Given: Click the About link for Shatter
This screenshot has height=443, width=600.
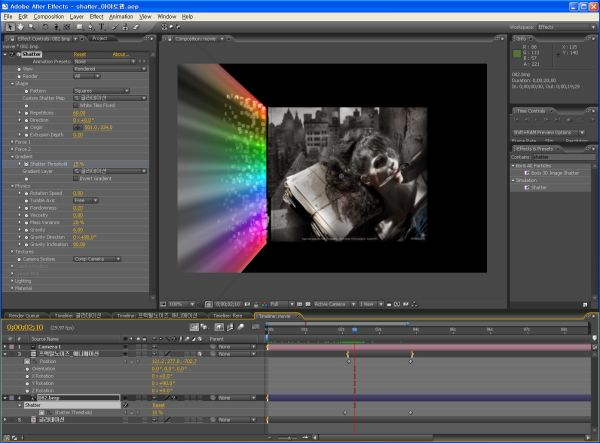Looking at the screenshot, I should click(x=120, y=54).
